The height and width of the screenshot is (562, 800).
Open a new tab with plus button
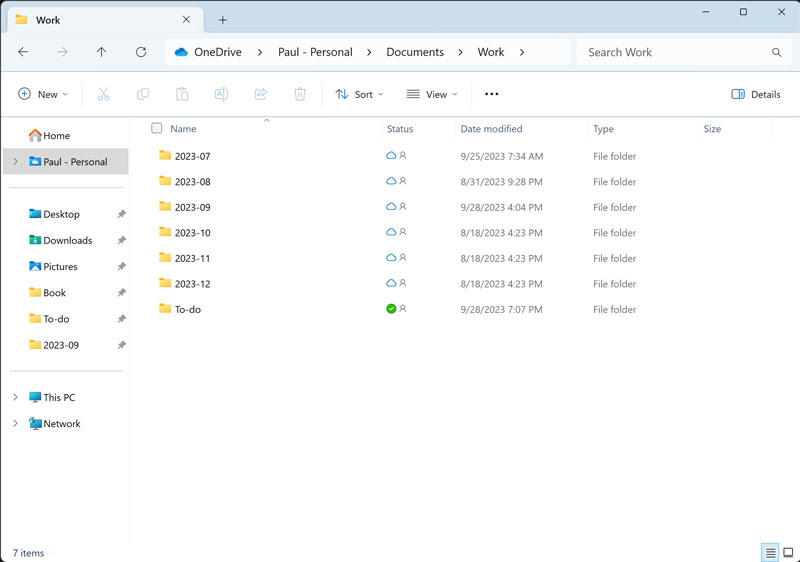point(223,20)
